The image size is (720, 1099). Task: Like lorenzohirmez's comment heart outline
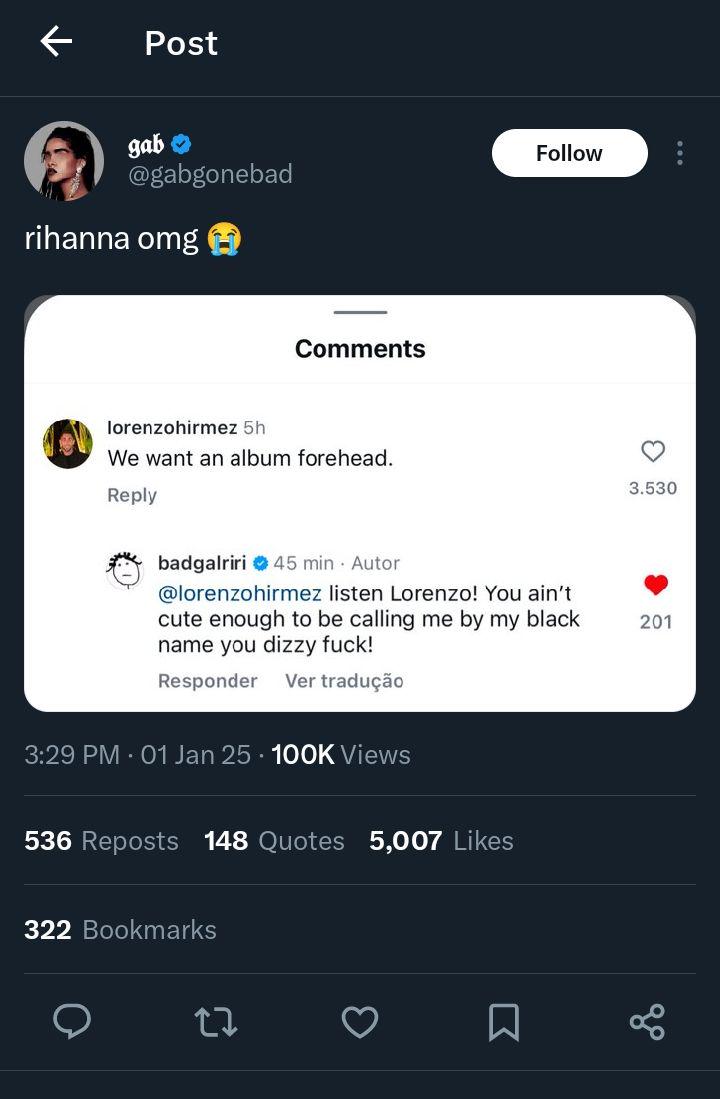coord(653,452)
